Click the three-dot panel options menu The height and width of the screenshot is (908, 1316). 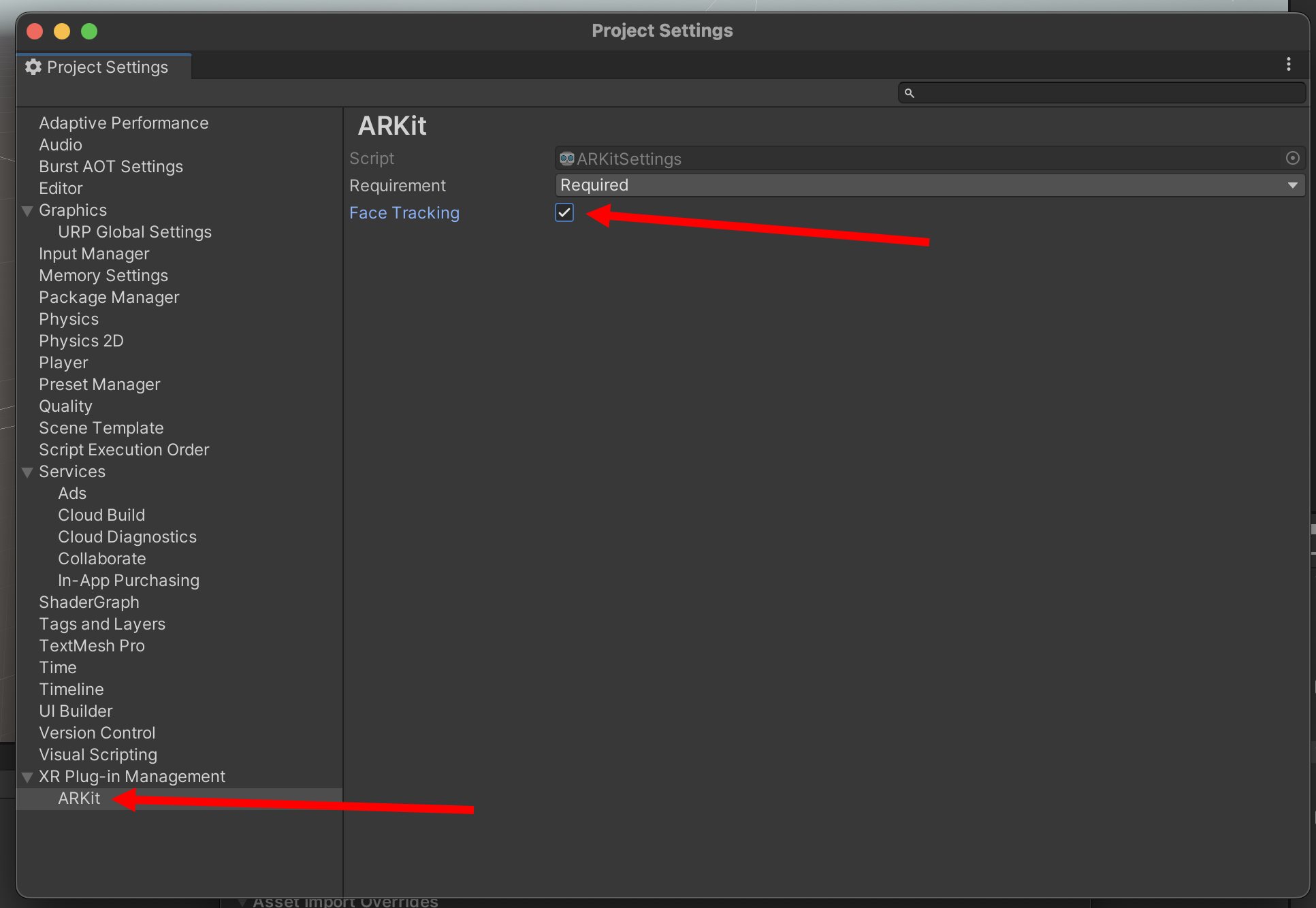point(1288,65)
